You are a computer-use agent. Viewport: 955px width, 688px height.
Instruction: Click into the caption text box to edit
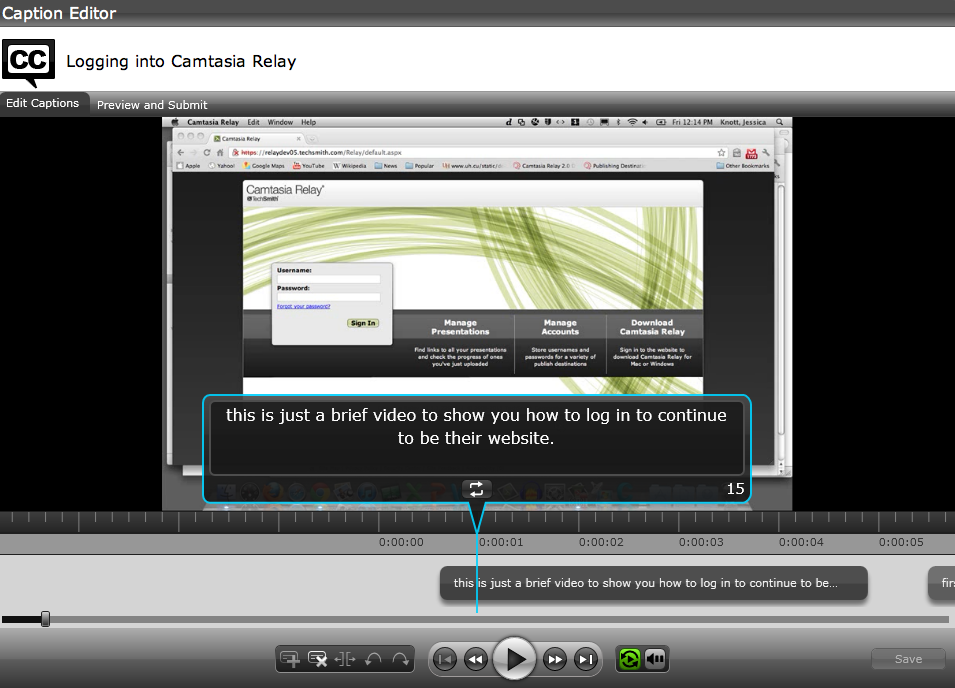476,438
